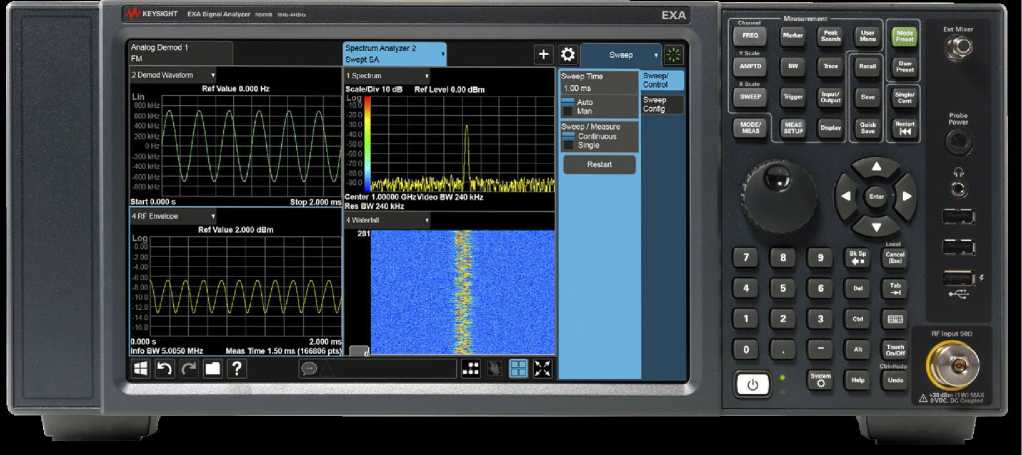Viewport: 1022px width, 455px height.
Task: Click the undo arrow in bottom toolbar
Action: (x=164, y=368)
